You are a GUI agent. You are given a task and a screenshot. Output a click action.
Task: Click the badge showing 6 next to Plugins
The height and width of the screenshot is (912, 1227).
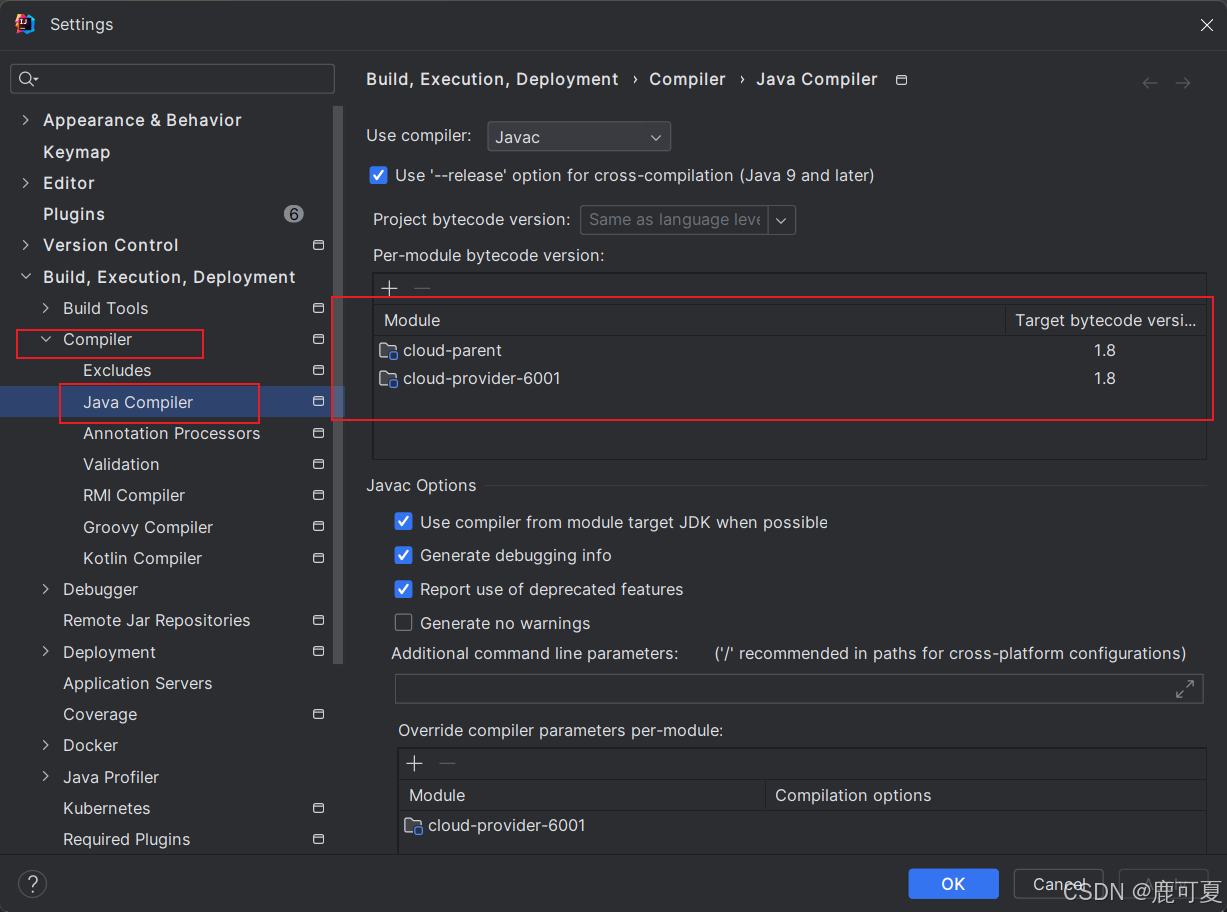(x=293, y=213)
